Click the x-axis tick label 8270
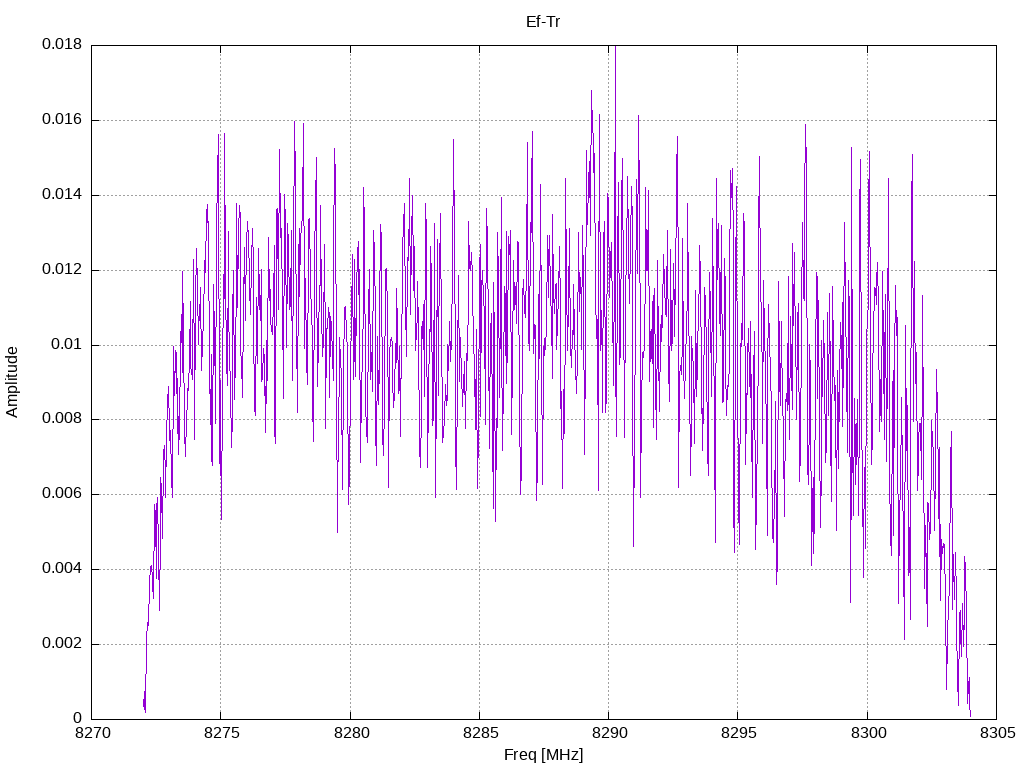Screen dimensions: 1024x768 point(93,733)
